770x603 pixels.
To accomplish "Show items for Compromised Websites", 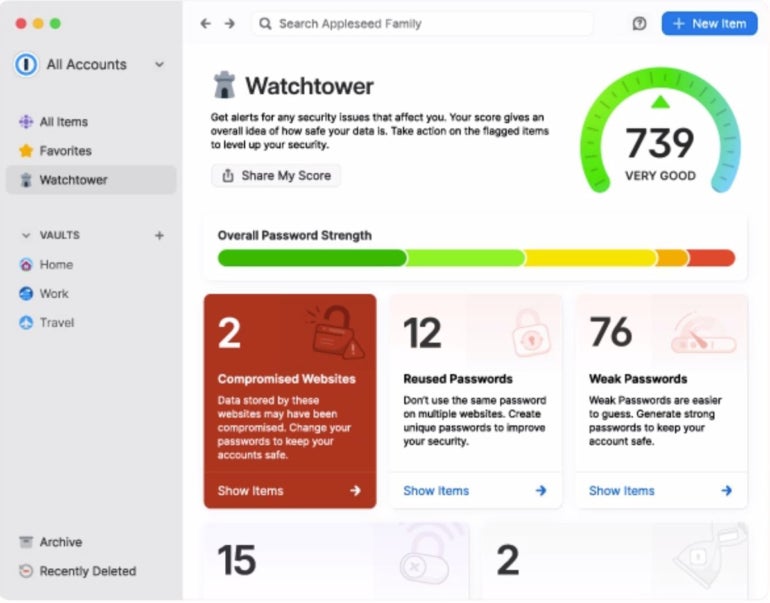I will pos(289,491).
